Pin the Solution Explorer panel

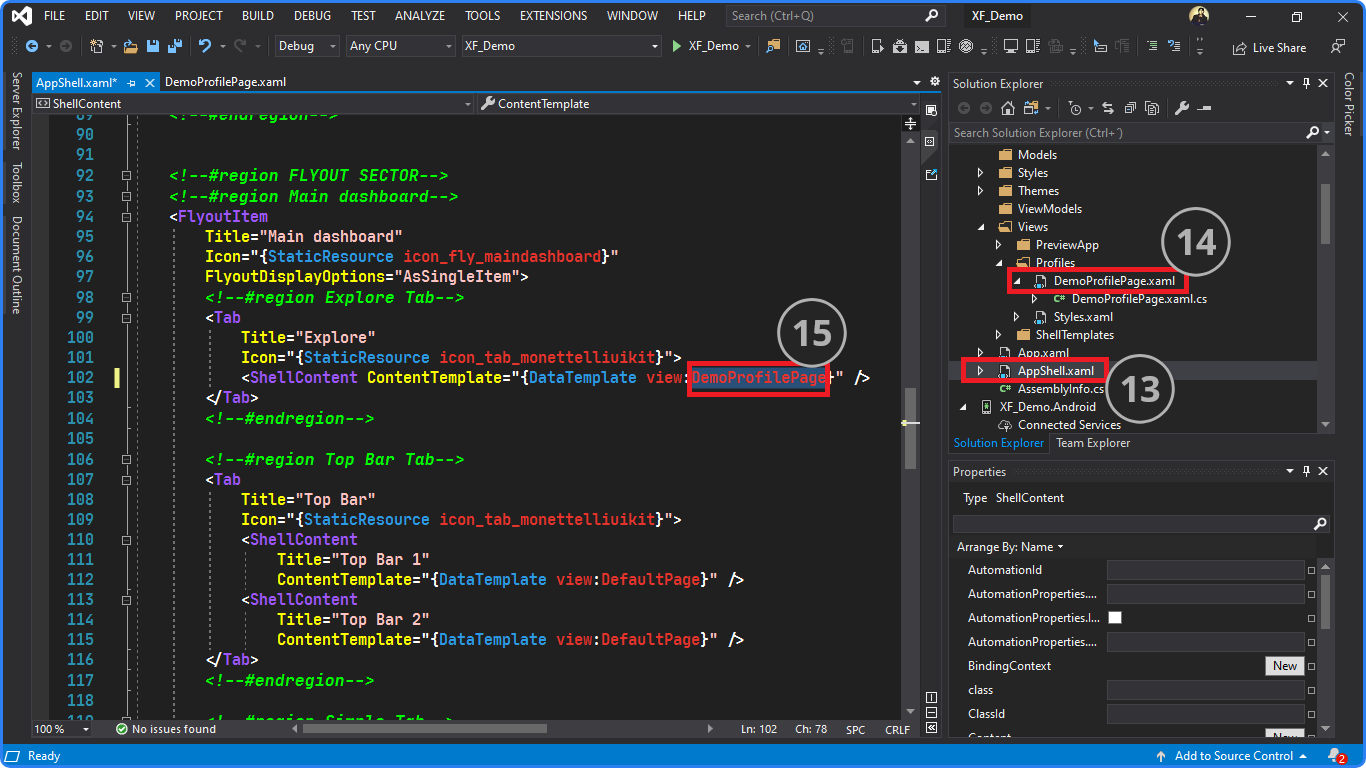pos(1305,84)
